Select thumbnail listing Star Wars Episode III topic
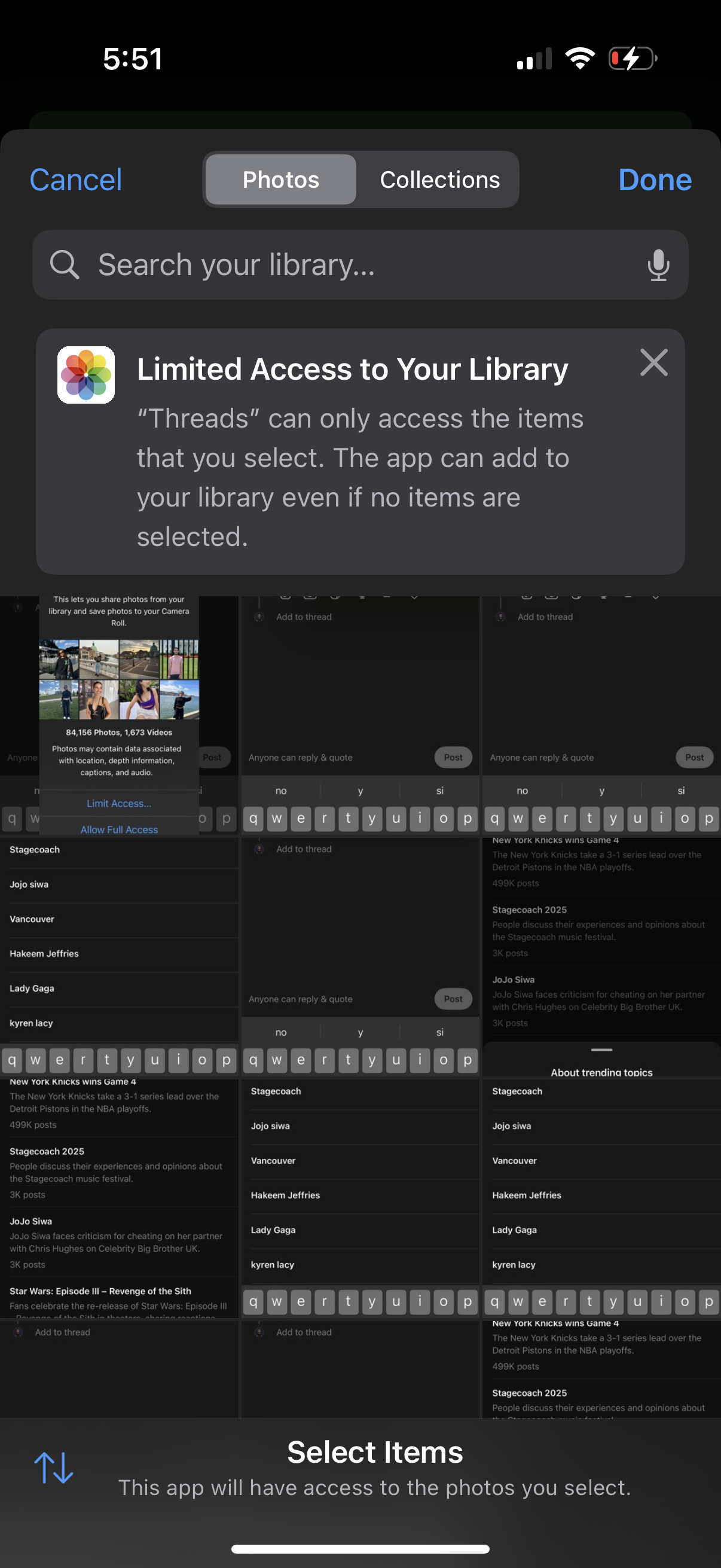The width and height of the screenshot is (721, 1568). [119, 1199]
